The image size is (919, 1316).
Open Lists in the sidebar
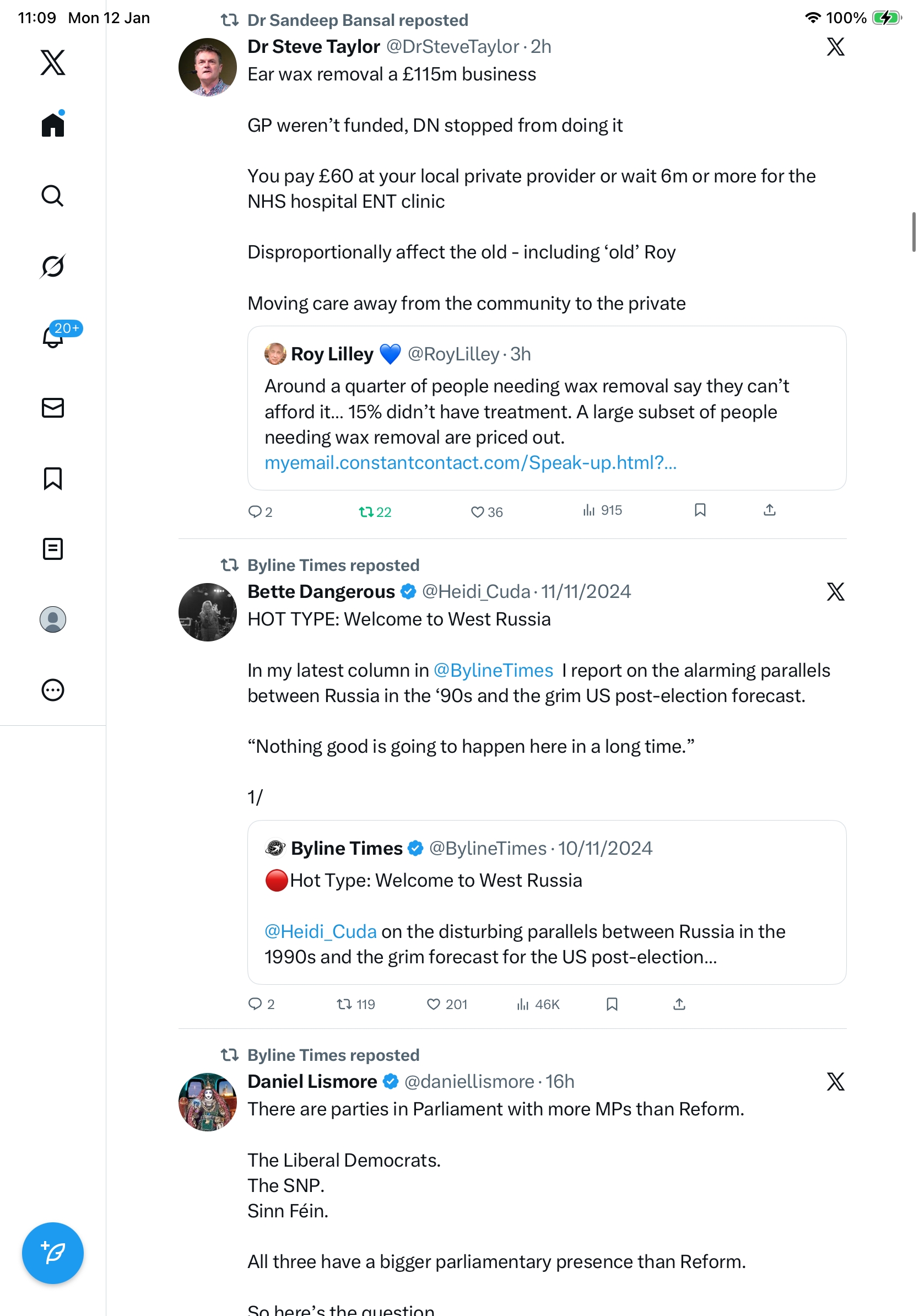coord(53,549)
